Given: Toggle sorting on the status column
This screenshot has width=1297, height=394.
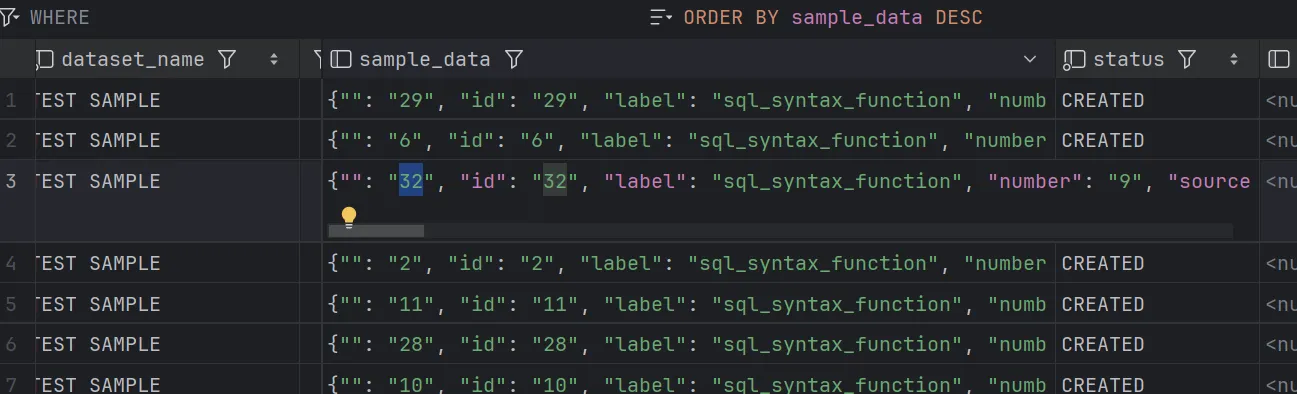Looking at the screenshot, I should (1234, 60).
